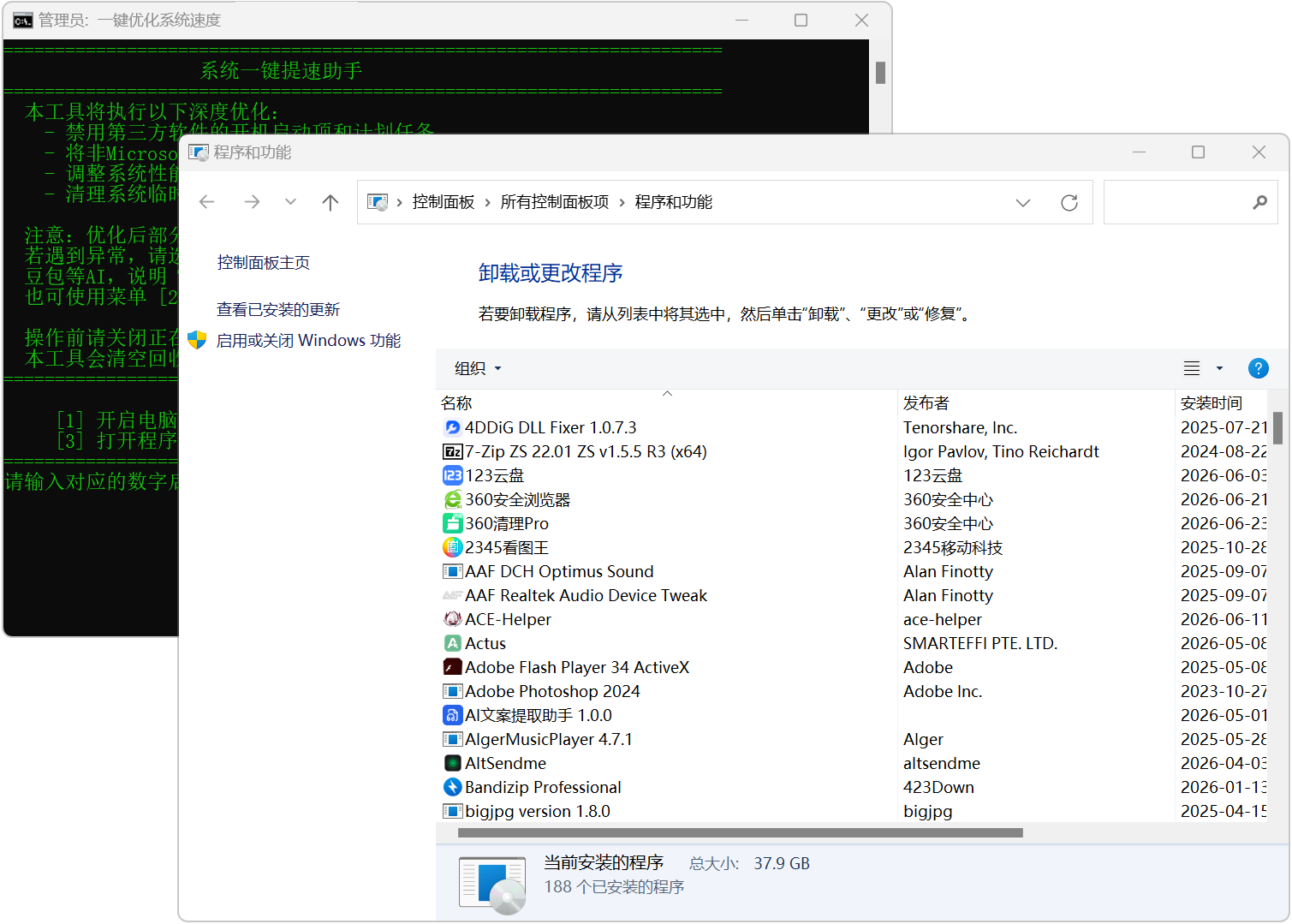Click the 360清理Pro program icon
This screenshot has width=1292, height=924.
pyautogui.click(x=452, y=523)
